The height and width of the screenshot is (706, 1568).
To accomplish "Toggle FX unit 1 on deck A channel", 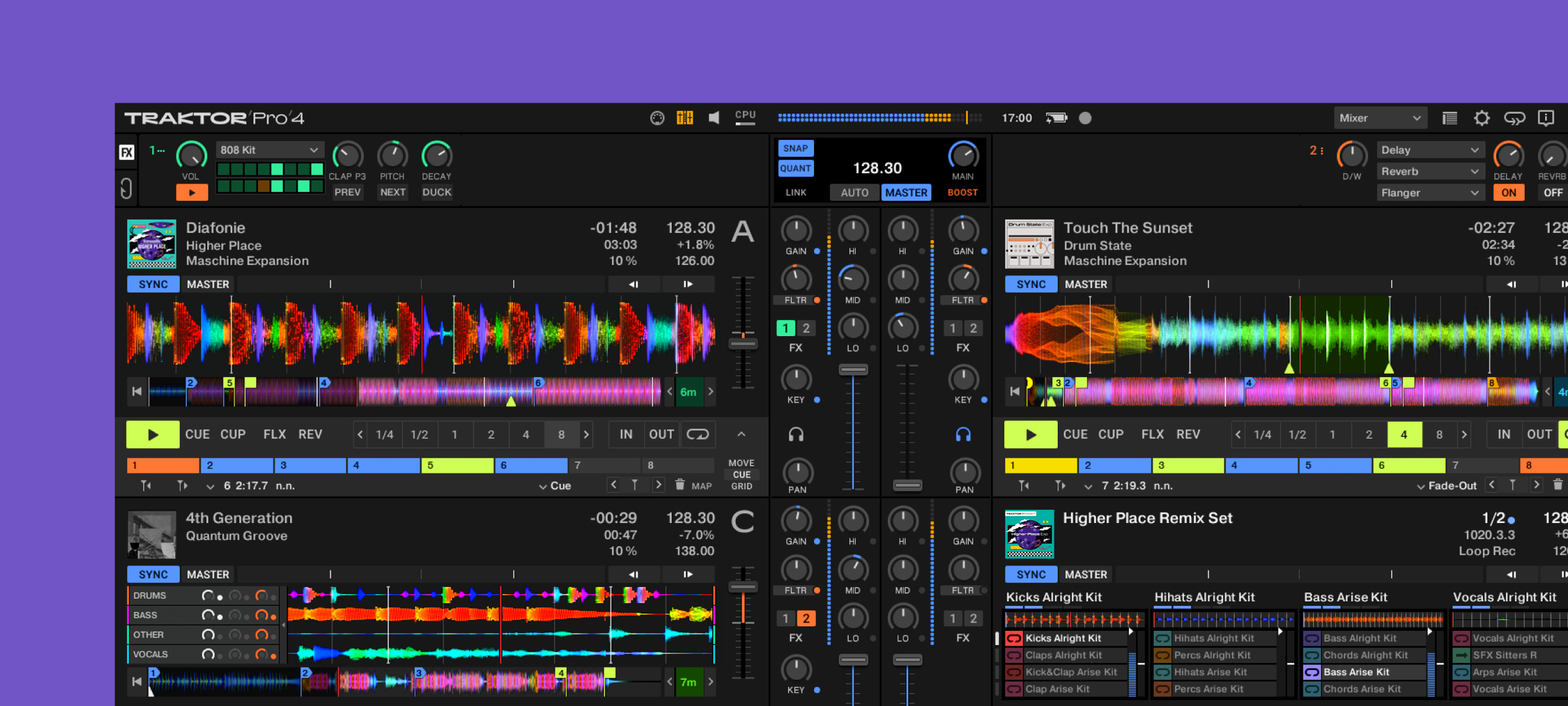I will (x=785, y=328).
